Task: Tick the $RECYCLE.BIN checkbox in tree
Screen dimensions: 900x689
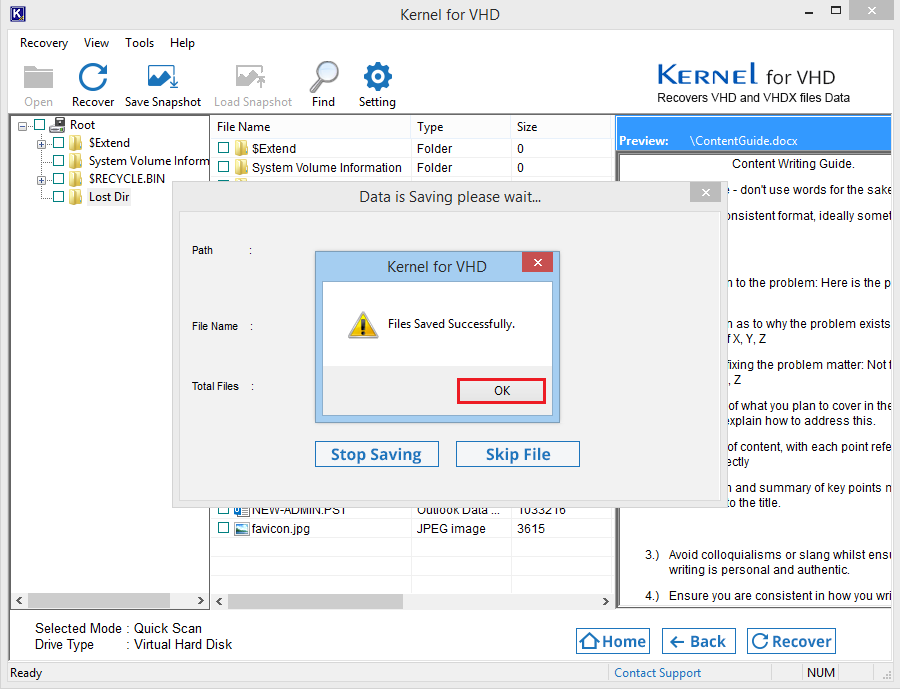Action: click(x=59, y=179)
